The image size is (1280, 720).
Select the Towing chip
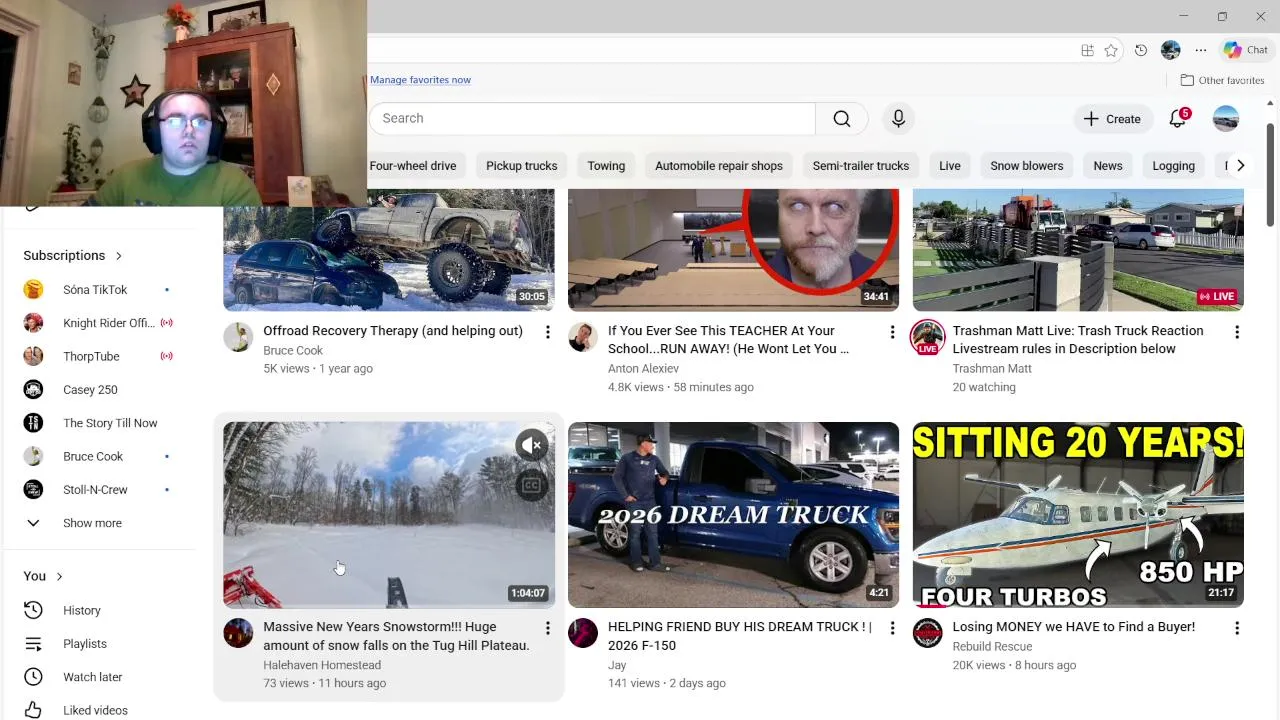606,166
